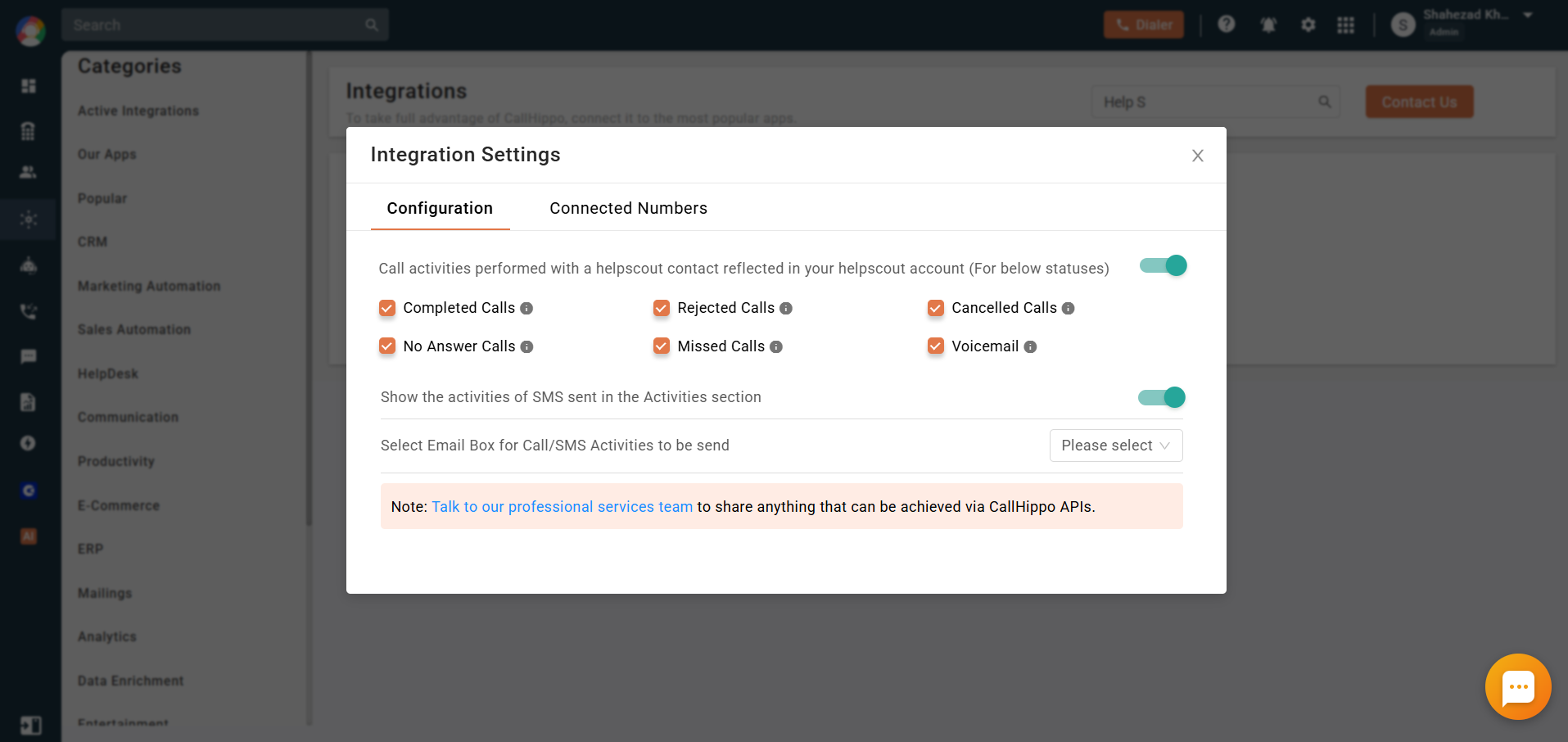This screenshot has height=742, width=1568.
Task: Open the apps grid icon
Action: tap(1345, 25)
